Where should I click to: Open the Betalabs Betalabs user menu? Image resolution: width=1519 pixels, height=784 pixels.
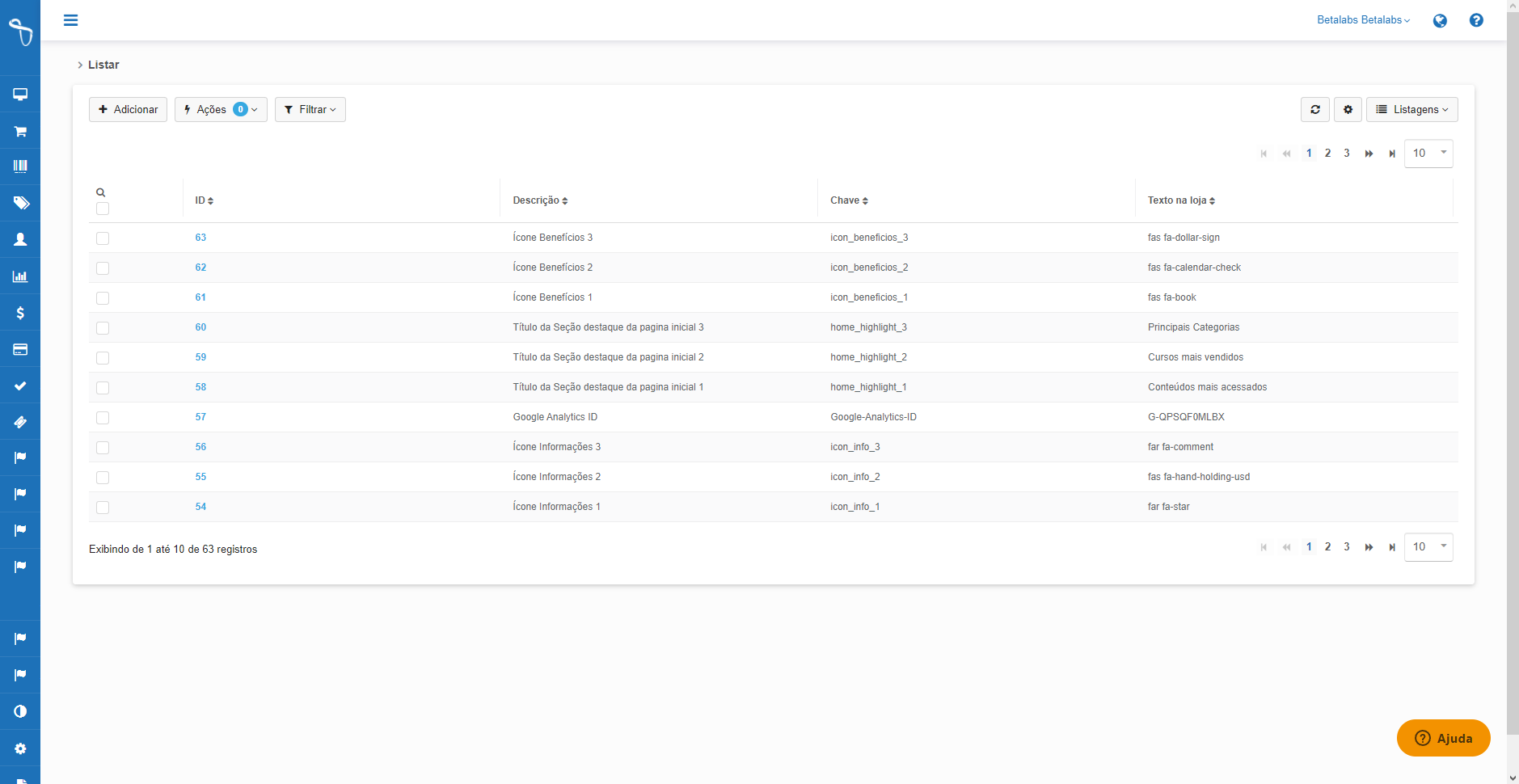(1363, 20)
